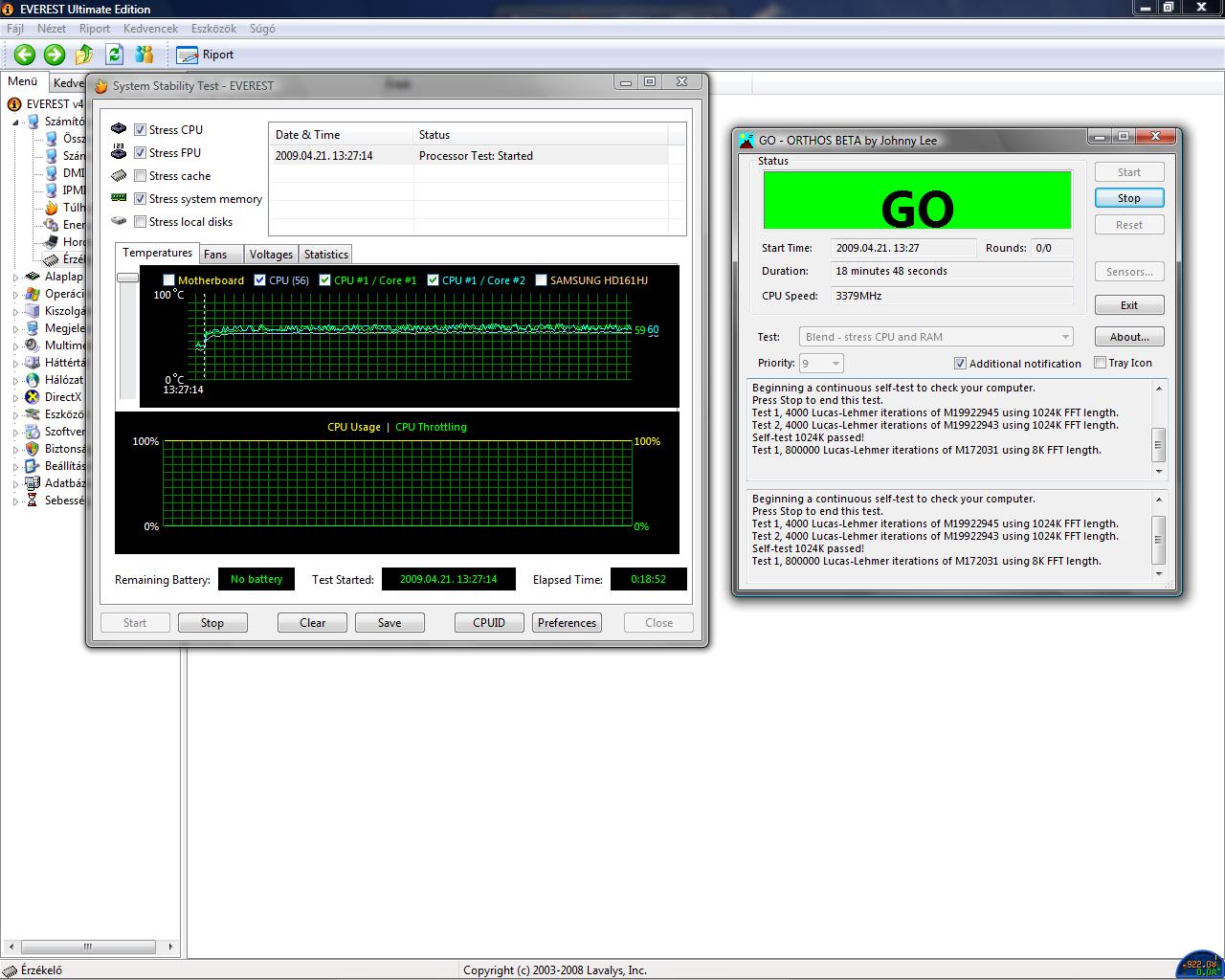Click the Biztonság shield icon in tree
The width and height of the screenshot is (1225, 980).
pyautogui.click(x=33, y=449)
